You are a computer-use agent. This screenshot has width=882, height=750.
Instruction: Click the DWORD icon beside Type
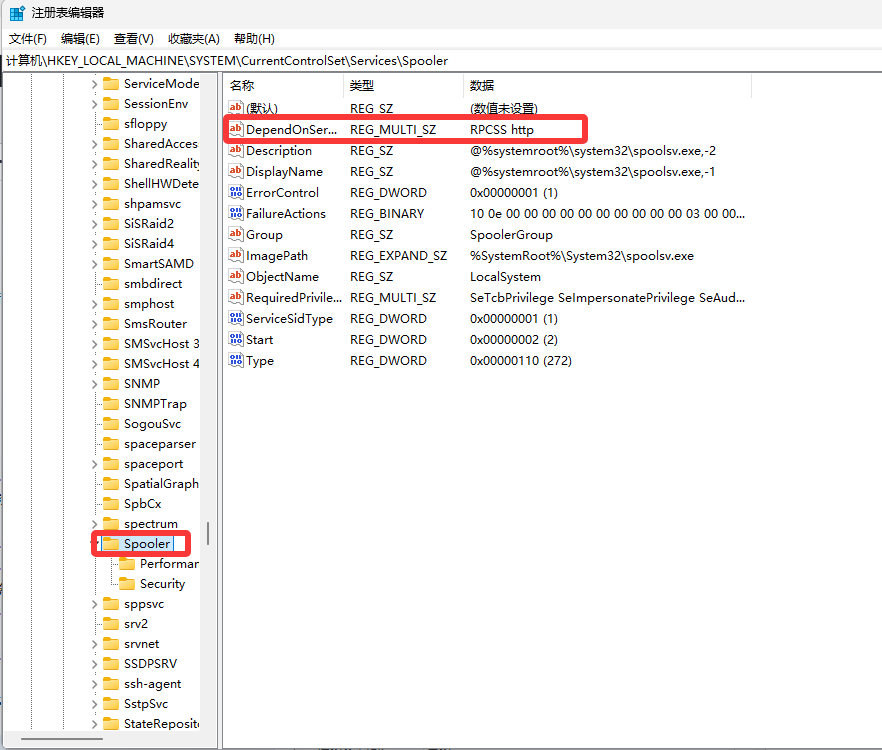click(x=236, y=361)
